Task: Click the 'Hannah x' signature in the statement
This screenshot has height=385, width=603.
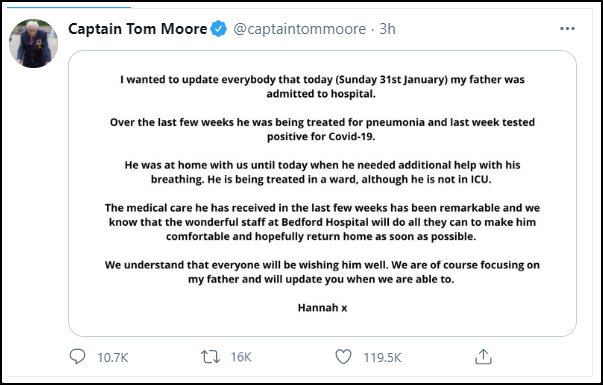Action: (322, 308)
